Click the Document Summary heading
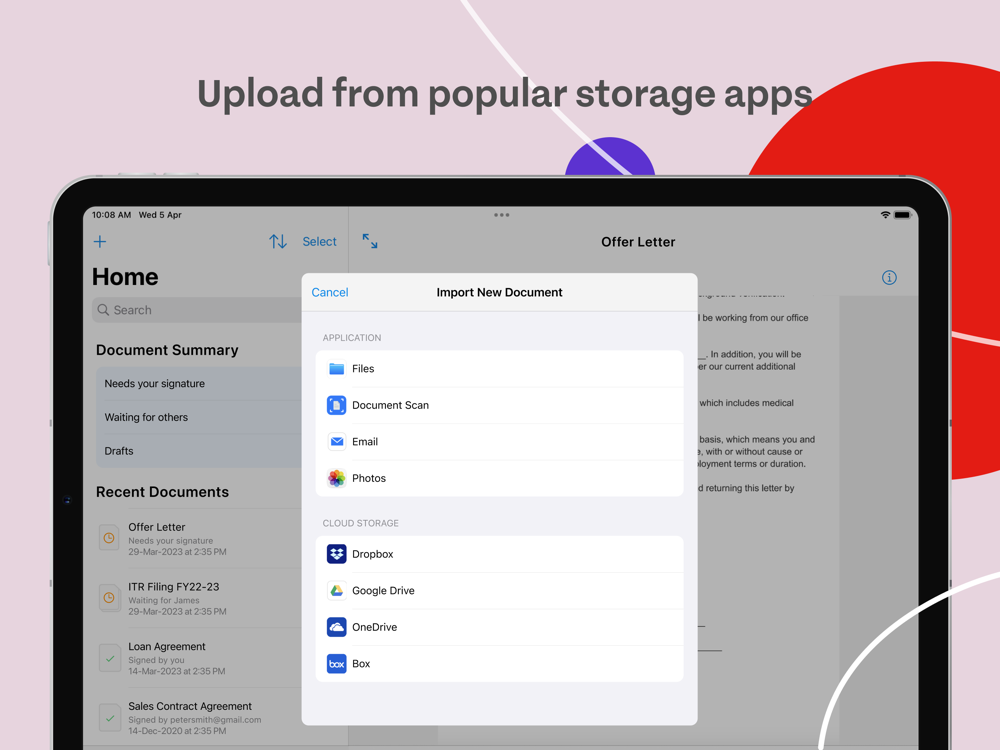This screenshot has width=1000, height=750. [167, 350]
